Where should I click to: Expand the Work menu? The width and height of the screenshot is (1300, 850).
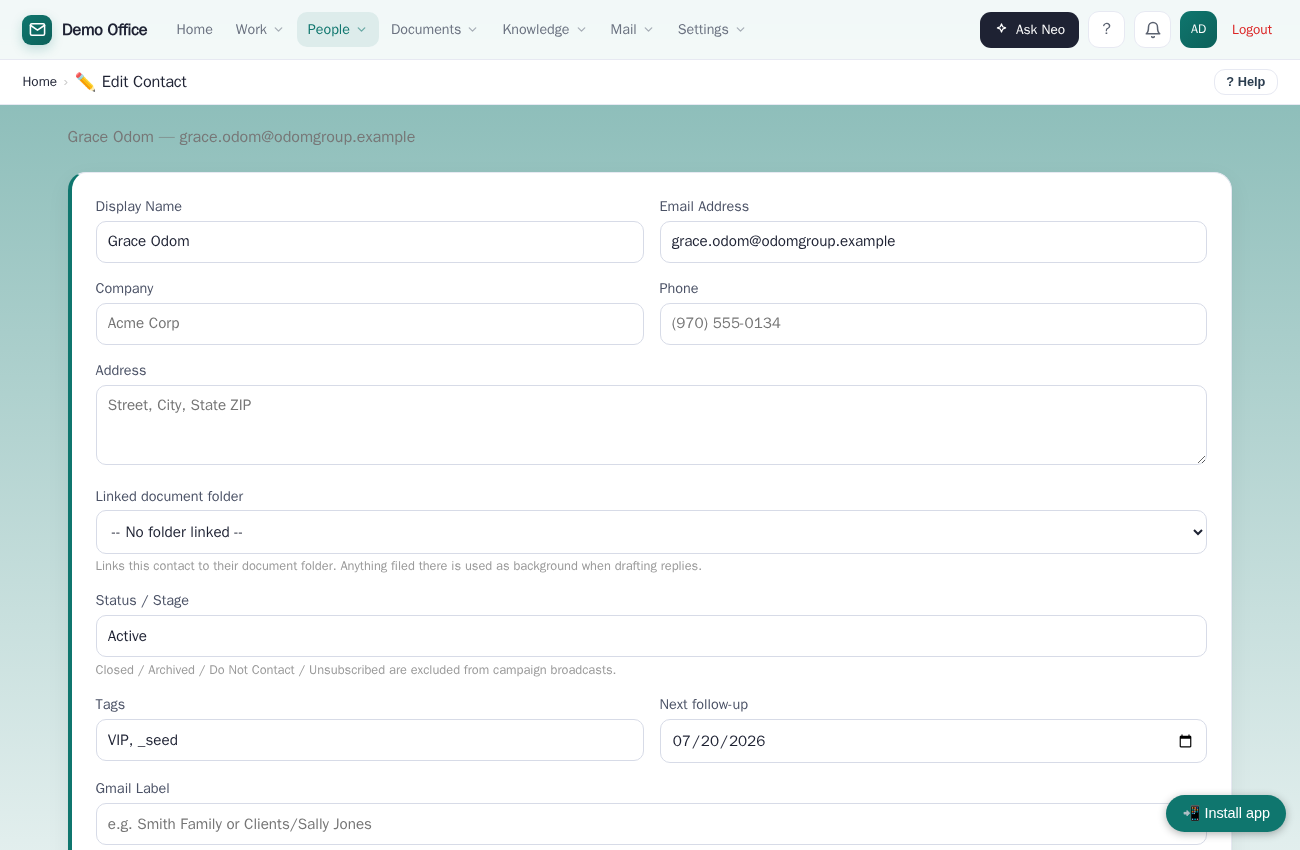259,30
